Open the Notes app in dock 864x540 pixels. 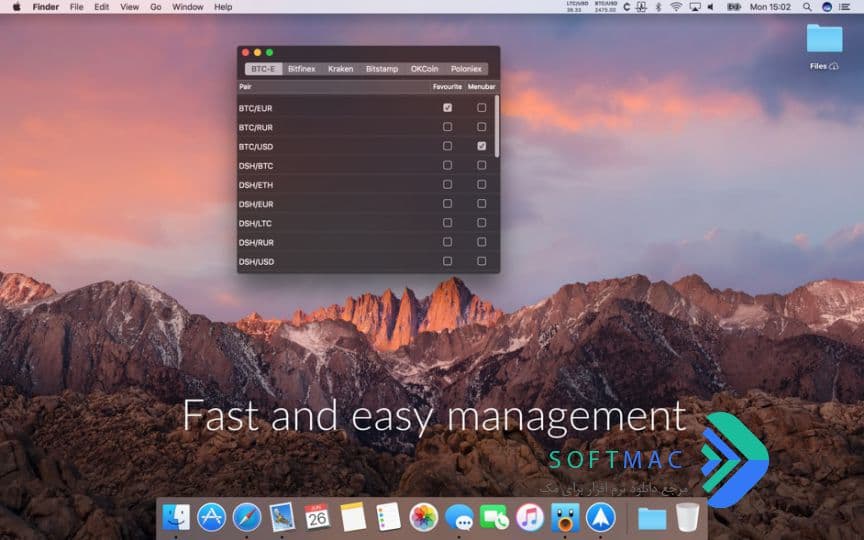pyautogui.click(x=353, y=517)
